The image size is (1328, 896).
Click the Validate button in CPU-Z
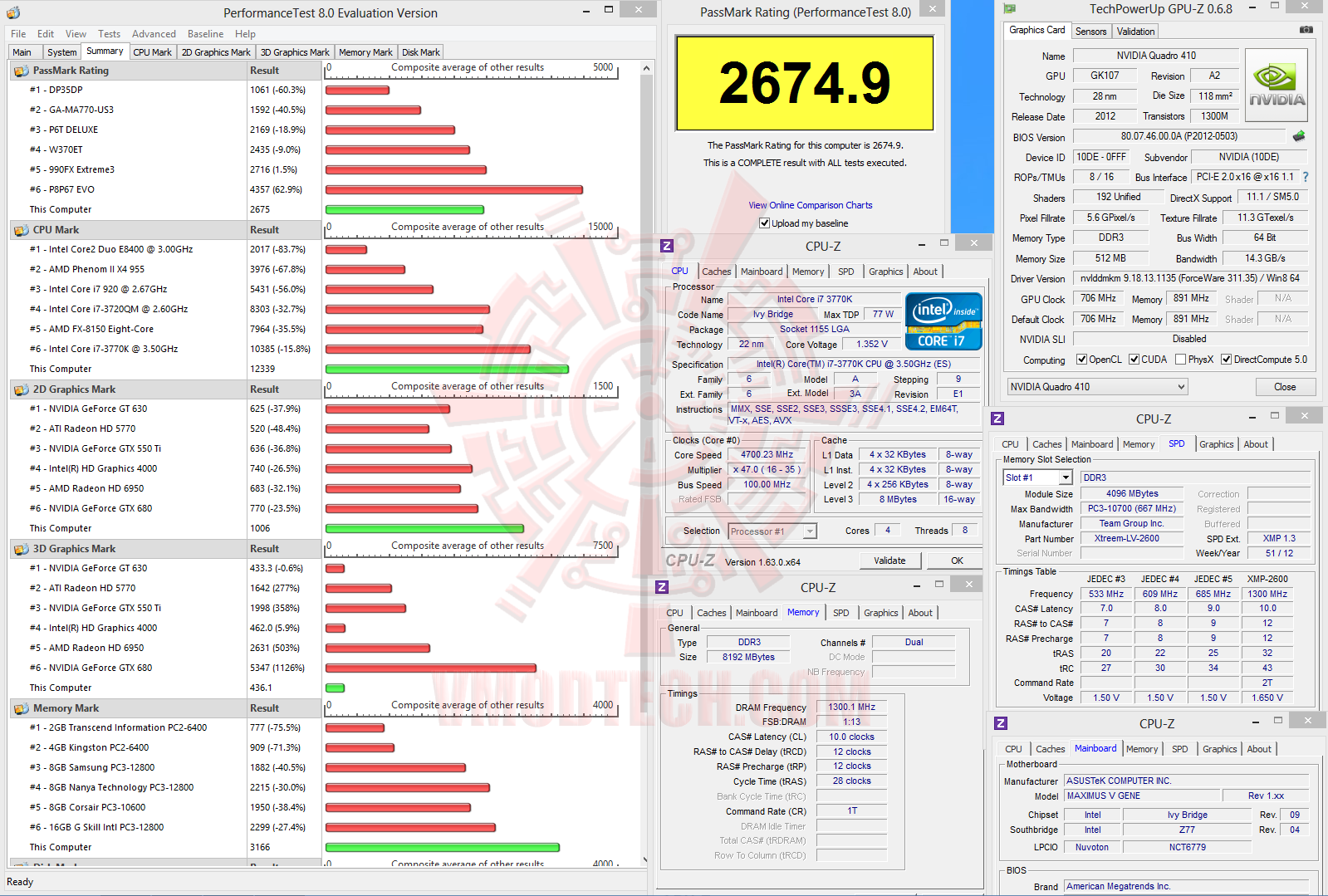pos(889,561)
